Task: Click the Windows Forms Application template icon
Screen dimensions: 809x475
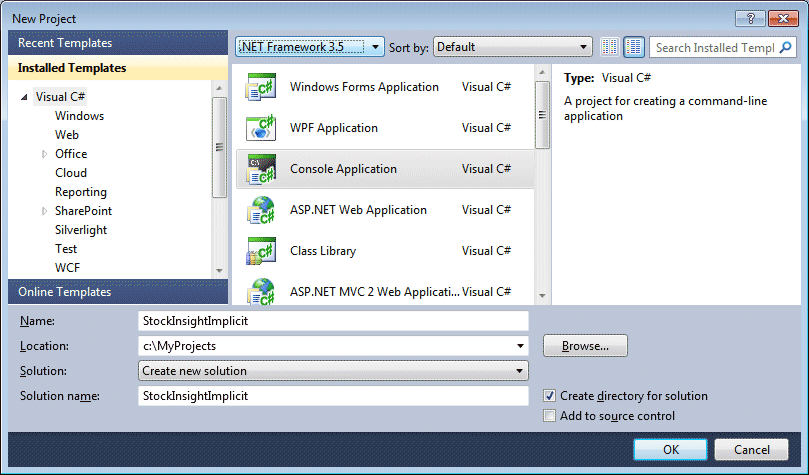Action: [x=260, y=88]
